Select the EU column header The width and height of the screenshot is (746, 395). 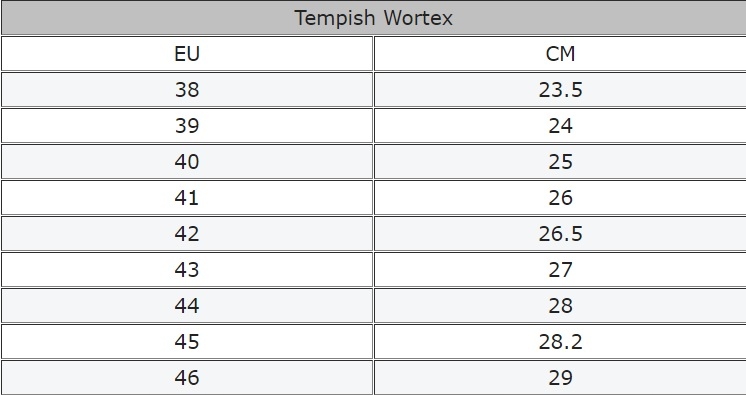point(187,54)
